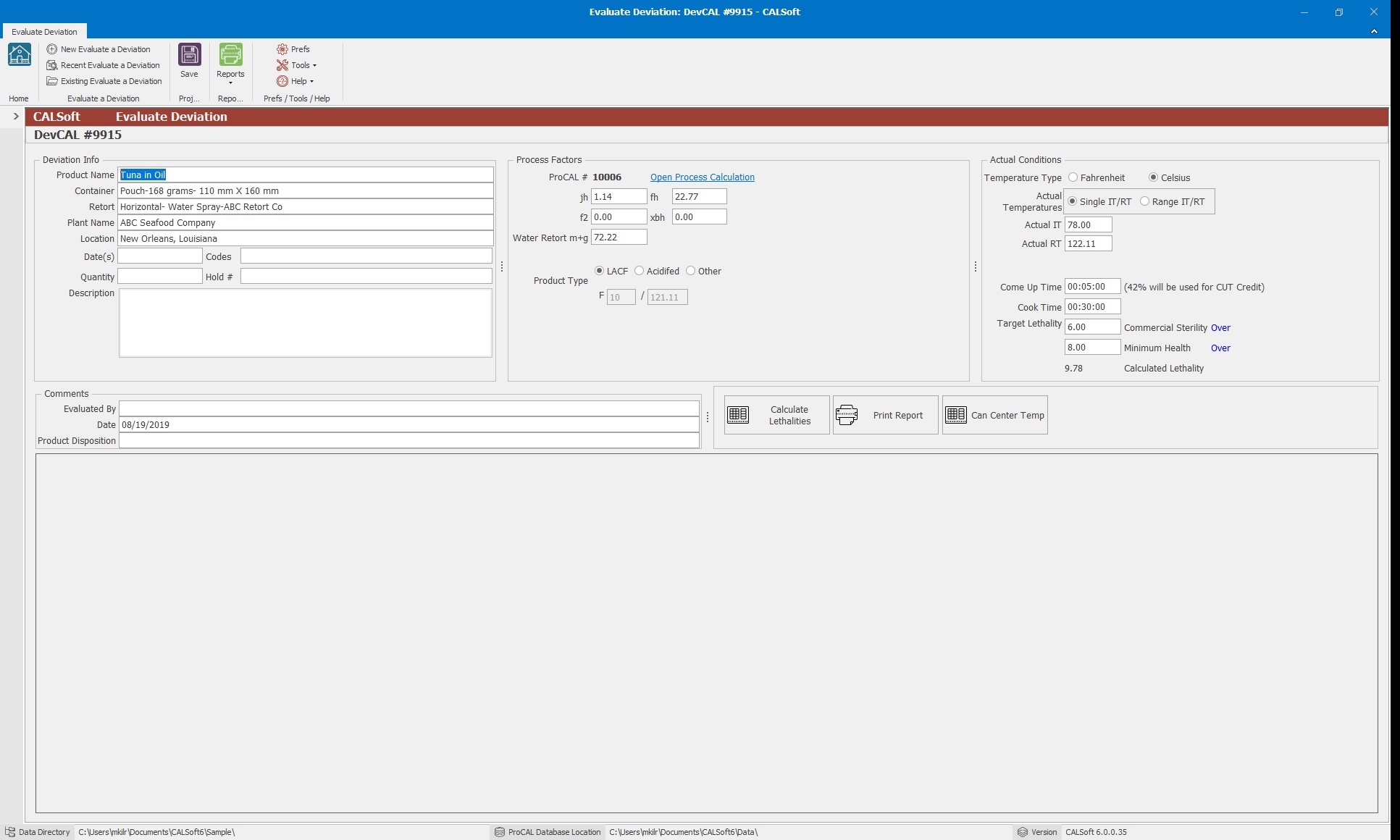Click the Version layers icon
The height and width of the screenshot is (840, 1400).
point(1022,832)
